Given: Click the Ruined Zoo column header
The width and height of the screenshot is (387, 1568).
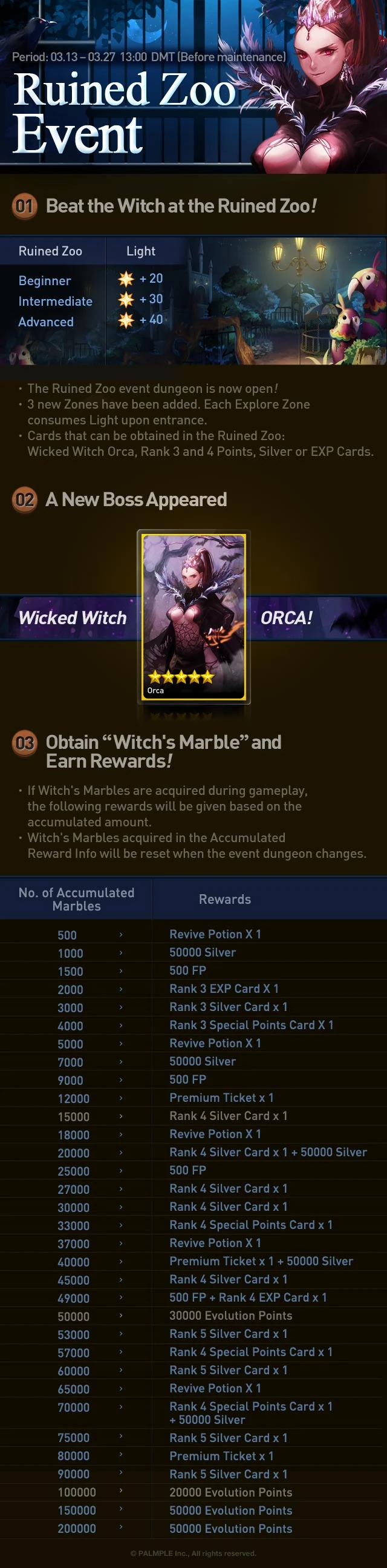Looking at the screenshot, I should pyautogui.click(x=50, y=251).
